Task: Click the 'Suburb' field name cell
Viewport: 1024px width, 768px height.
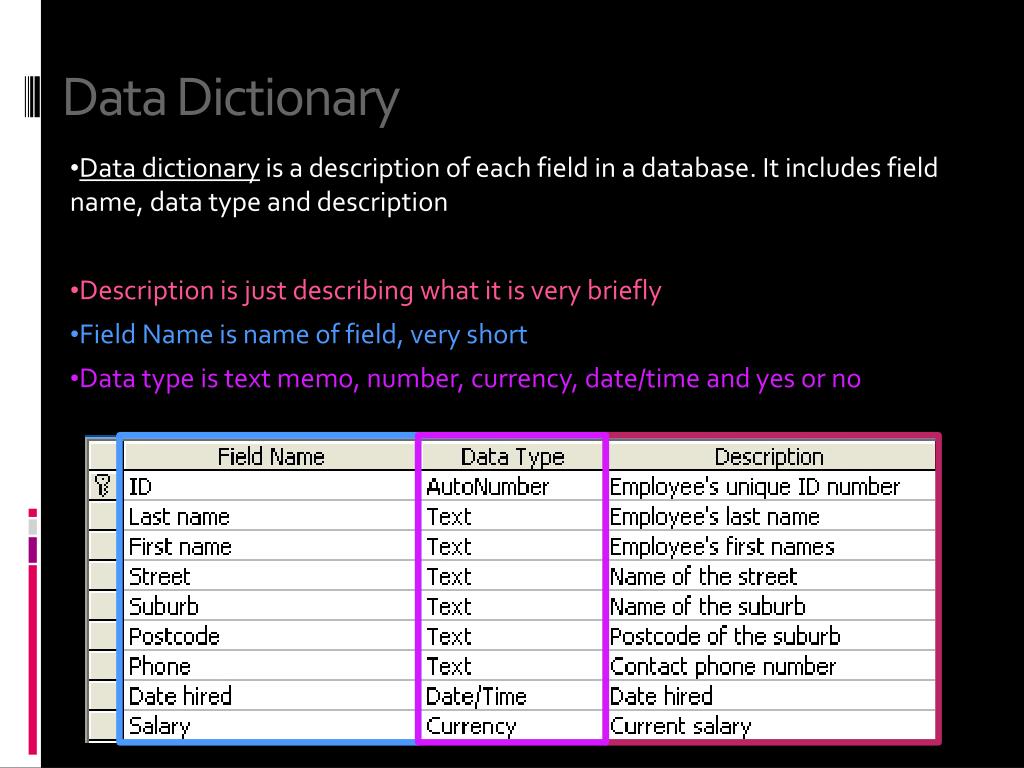Action: [x=270, y=606]
